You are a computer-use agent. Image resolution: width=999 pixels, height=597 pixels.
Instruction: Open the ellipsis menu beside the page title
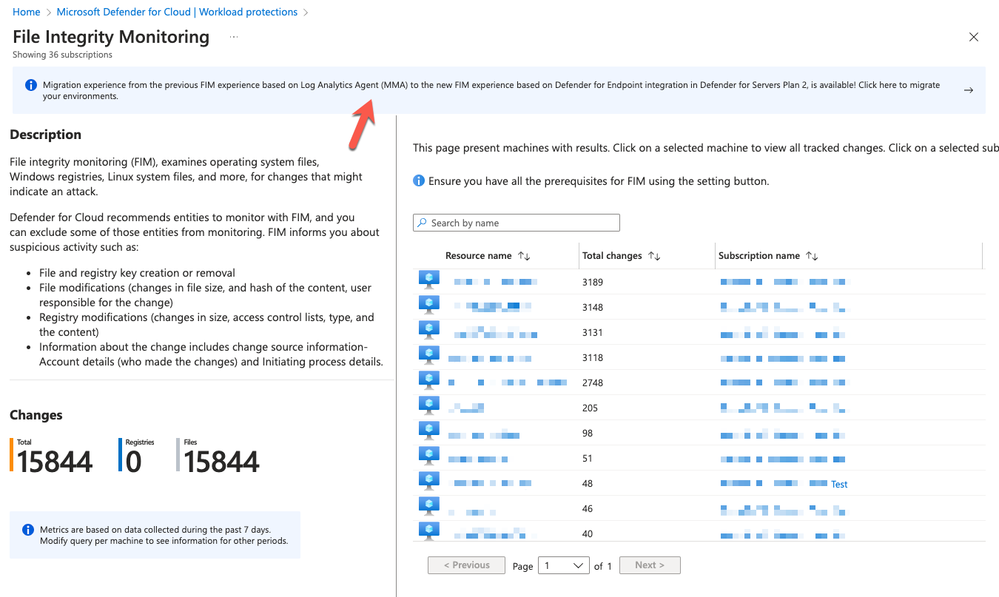[x=232, y=36]
